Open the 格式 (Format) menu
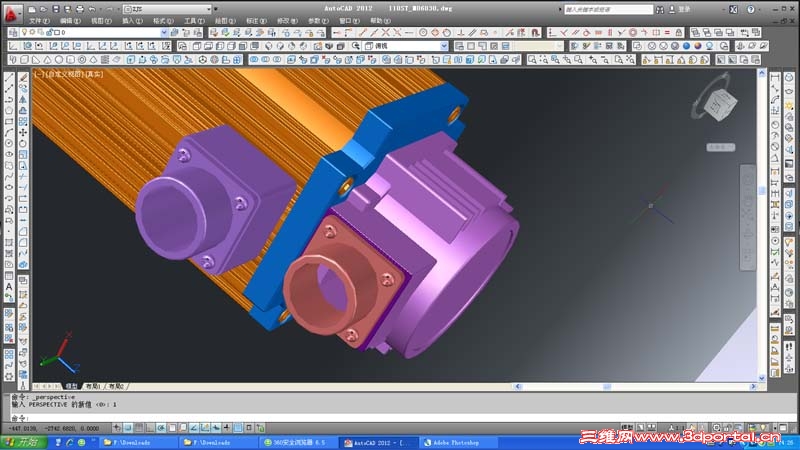The image size is (800, 450). coord(163,21)
